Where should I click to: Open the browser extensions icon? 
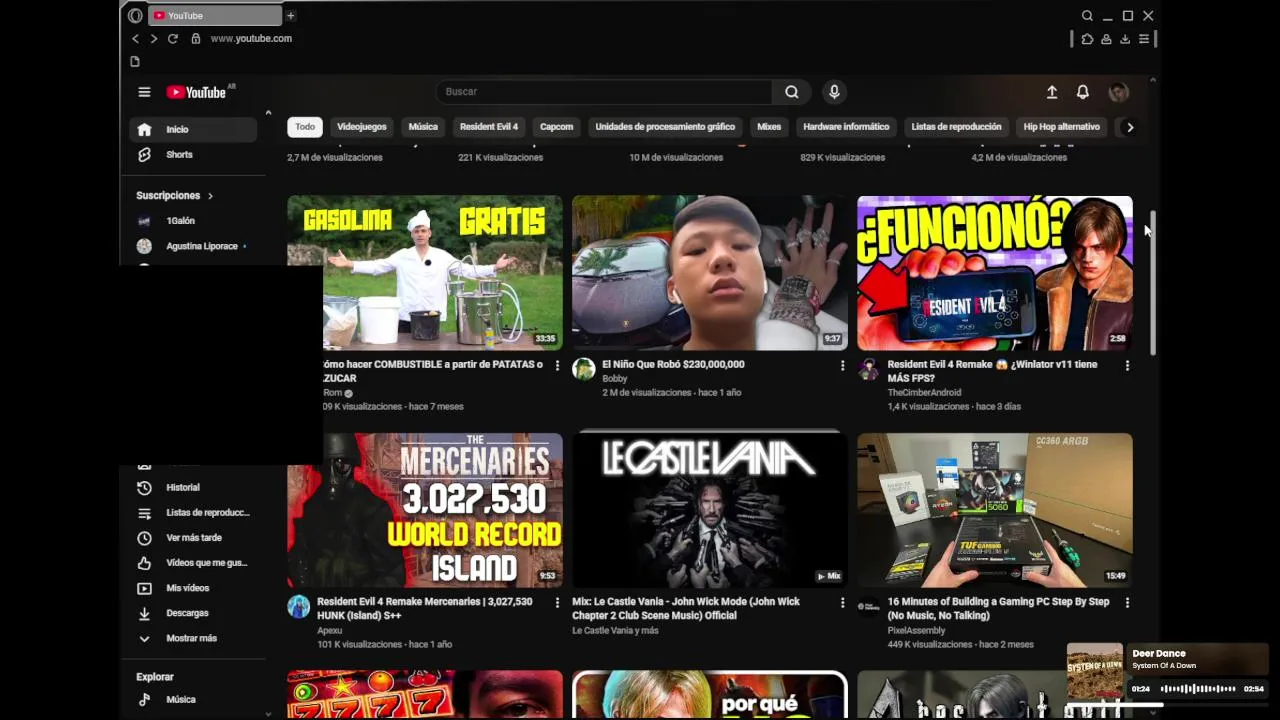[1087, 39]
